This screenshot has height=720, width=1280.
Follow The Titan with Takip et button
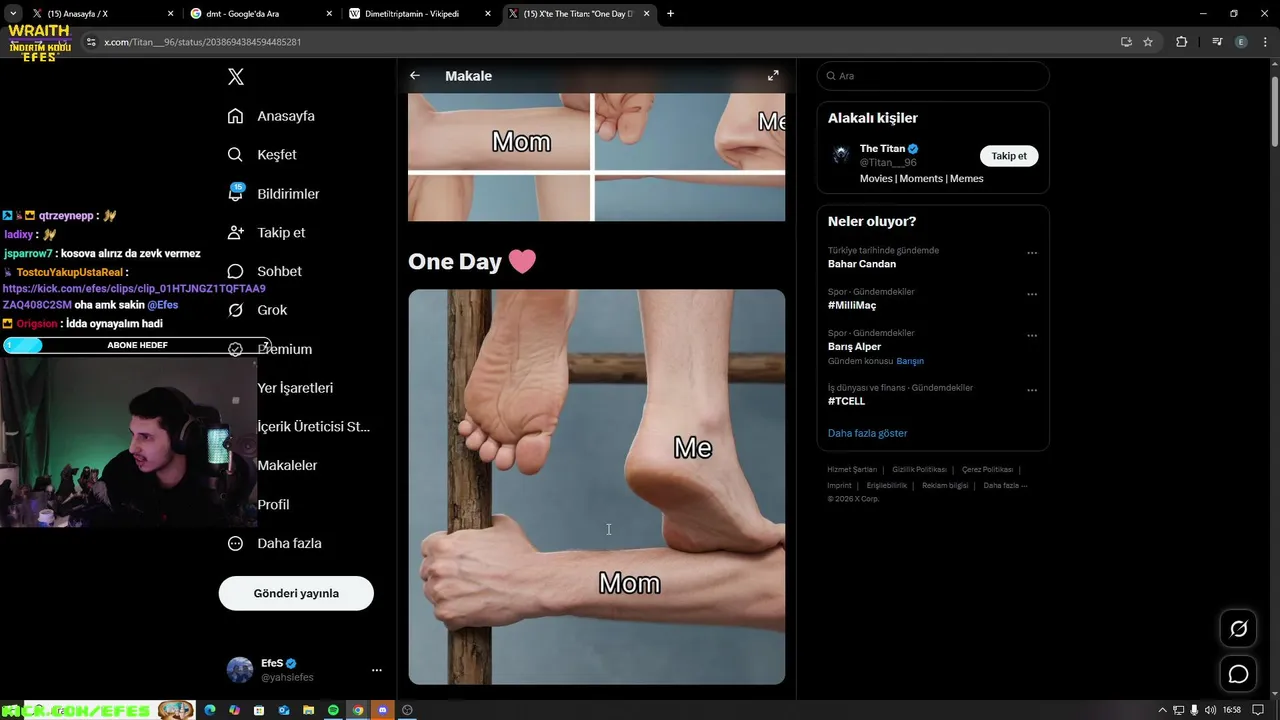[x=1009, y=156]
